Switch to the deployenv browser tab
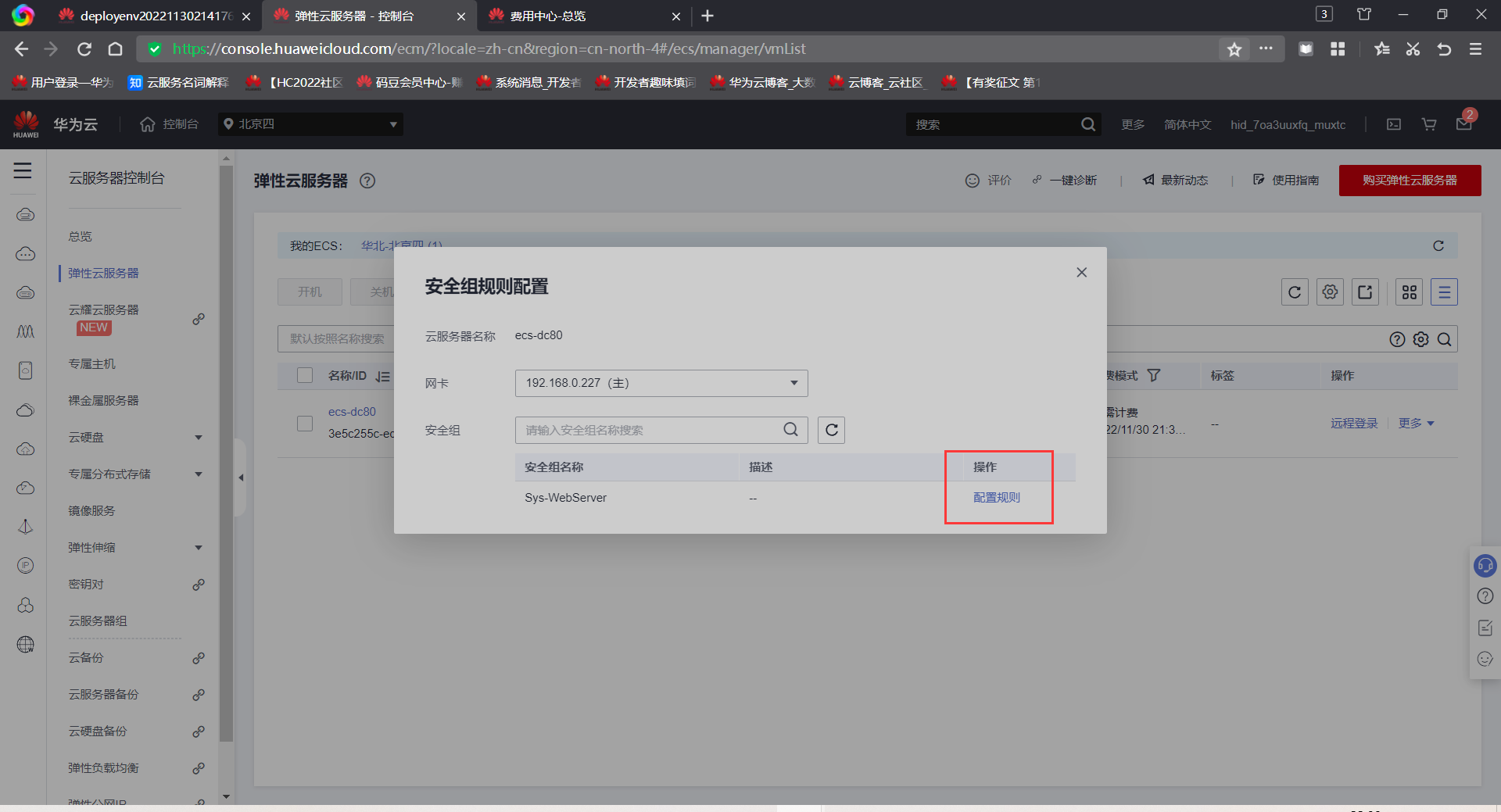This screenshot has width=1501, height=812. pyautogui.click(x=154, y=16)
